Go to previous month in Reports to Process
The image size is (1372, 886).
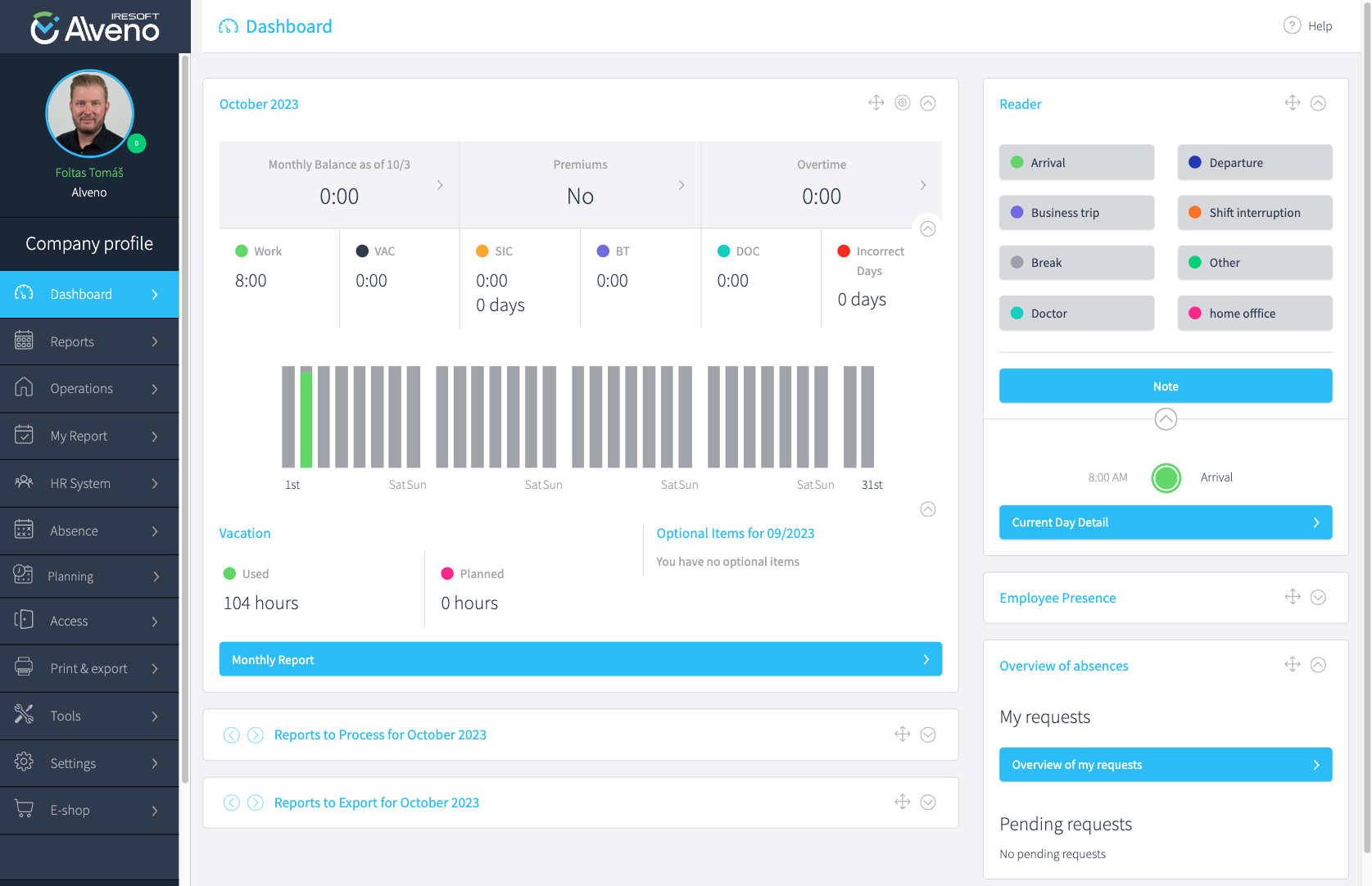pyautogui.click(x=232, y=735)
